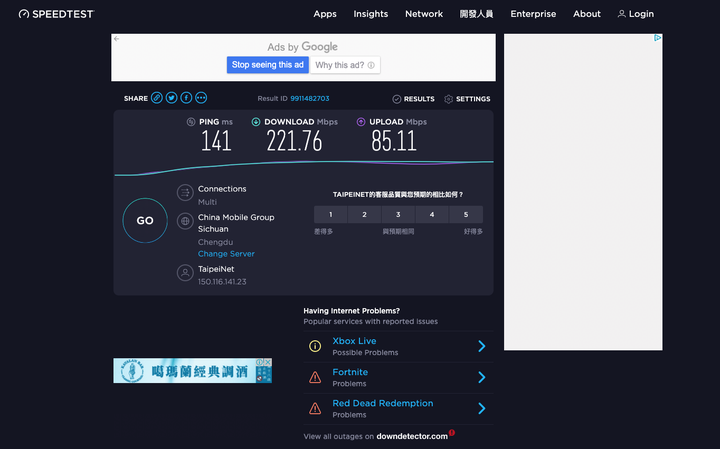
Task: Click the 221.76 download speed value
Action: coord(294,140)
